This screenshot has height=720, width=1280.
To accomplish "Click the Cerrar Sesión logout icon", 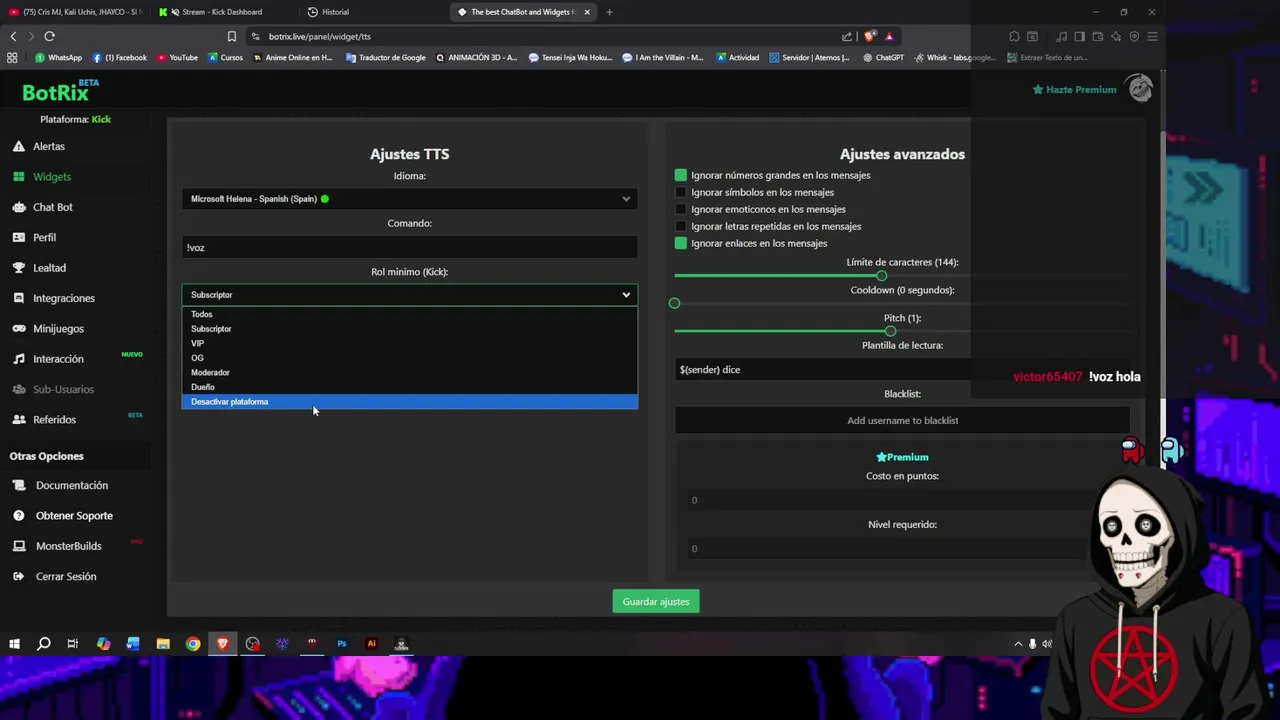I will pos(19,576).
